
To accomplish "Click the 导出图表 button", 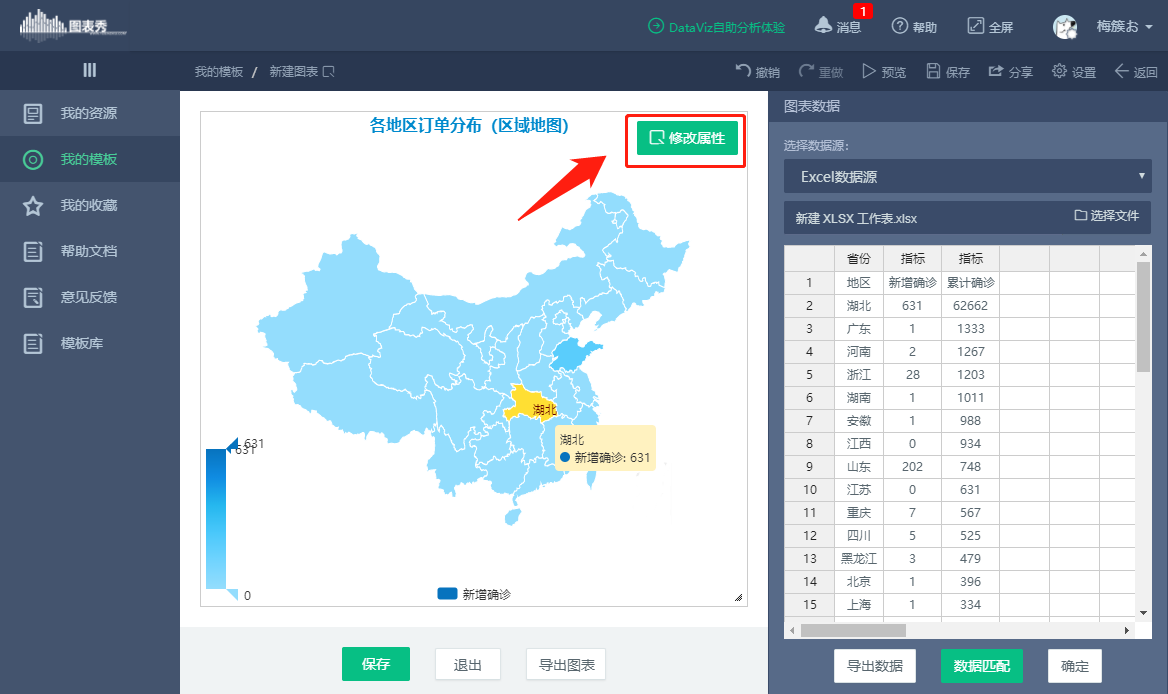I will point(566,665).
